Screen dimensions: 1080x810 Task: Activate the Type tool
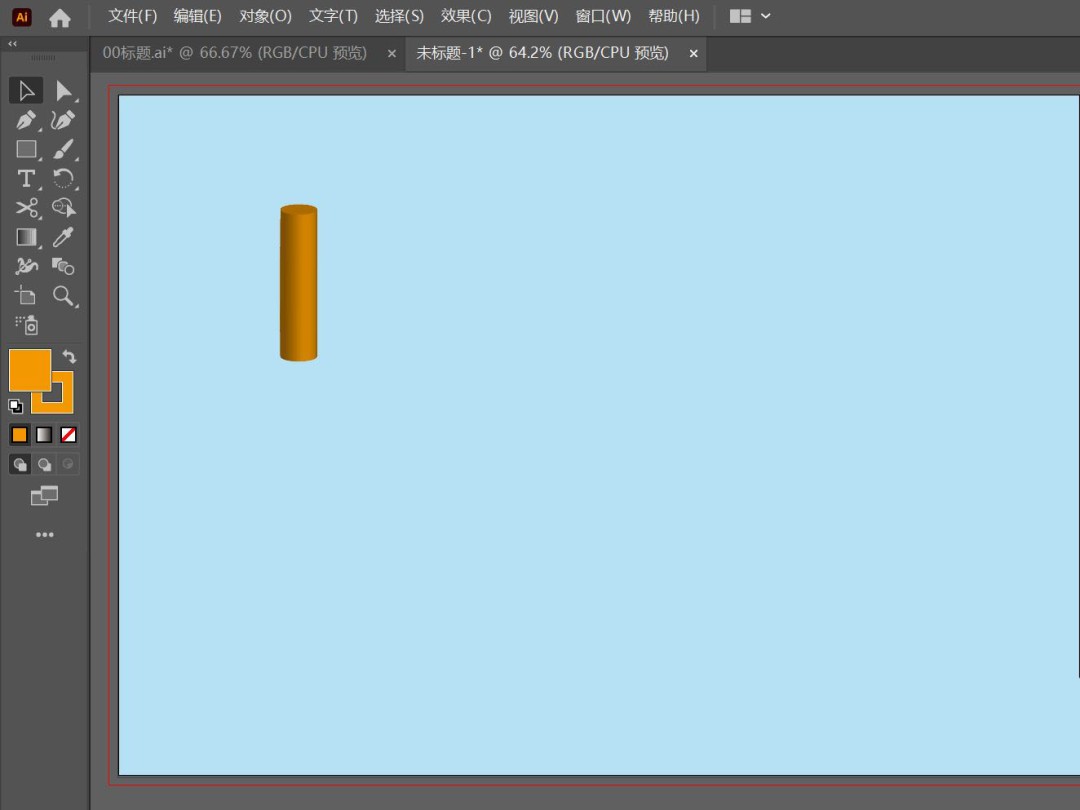(x=26, y=179)
